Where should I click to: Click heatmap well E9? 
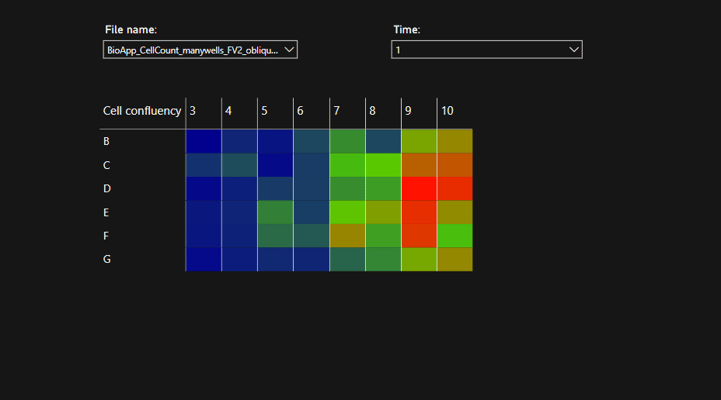tap(419, 212)
